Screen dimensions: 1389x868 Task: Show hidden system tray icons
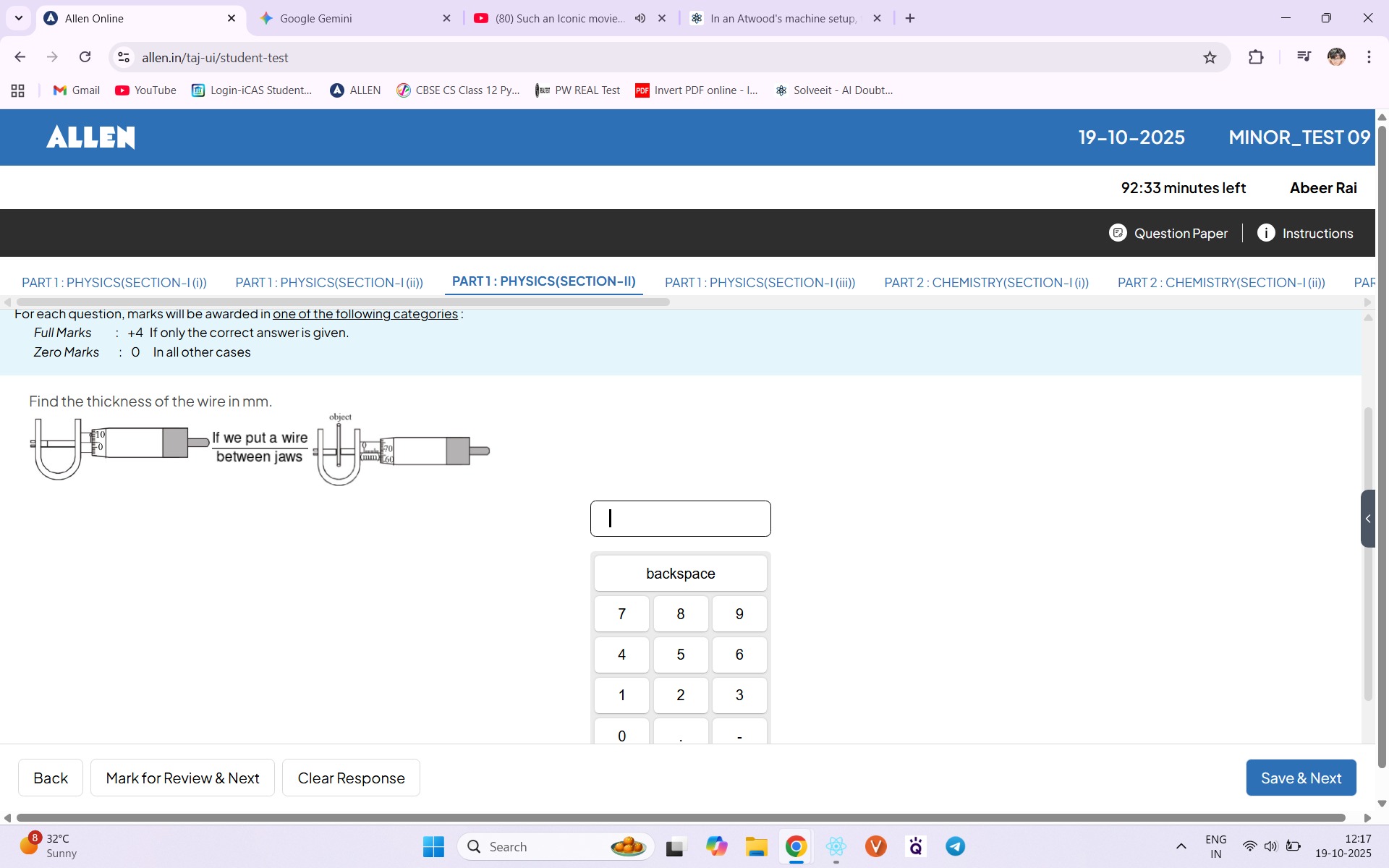(x=1181, y=846)
